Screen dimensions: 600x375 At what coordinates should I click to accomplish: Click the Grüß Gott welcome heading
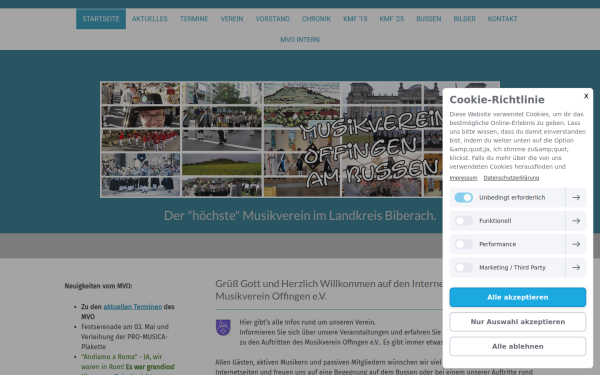click(x=329, y=290)
